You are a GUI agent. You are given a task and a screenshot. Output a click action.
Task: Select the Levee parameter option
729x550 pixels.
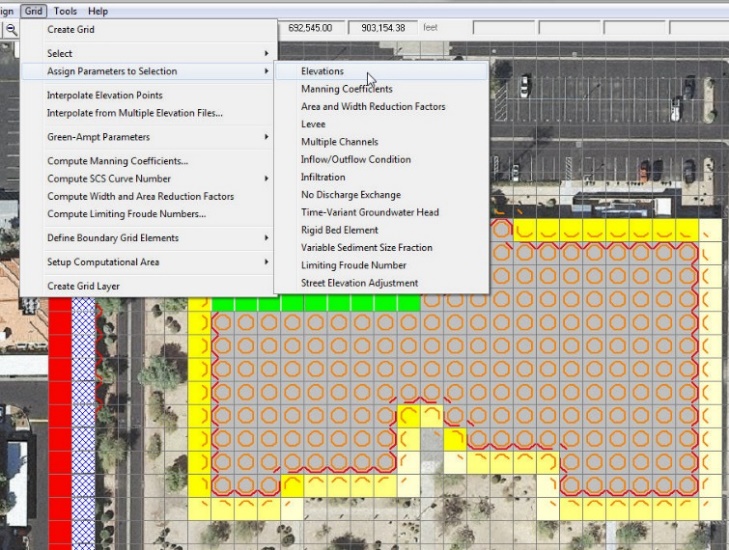coord(313,125)
